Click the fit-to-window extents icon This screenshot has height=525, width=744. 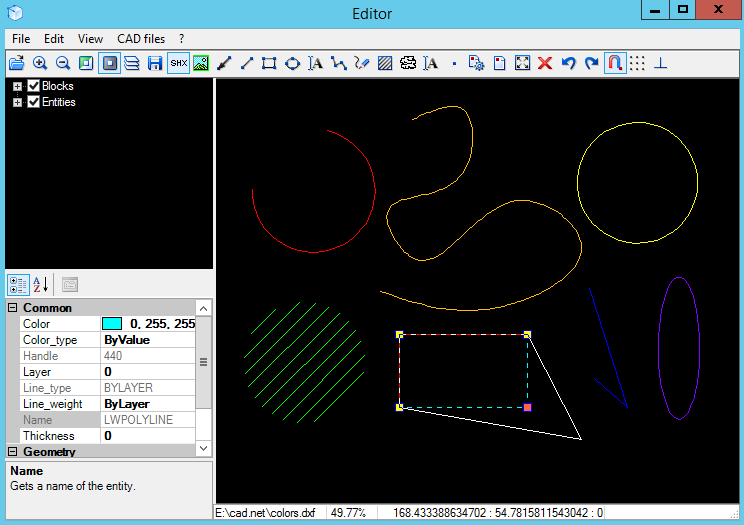[x=522, y=63]
